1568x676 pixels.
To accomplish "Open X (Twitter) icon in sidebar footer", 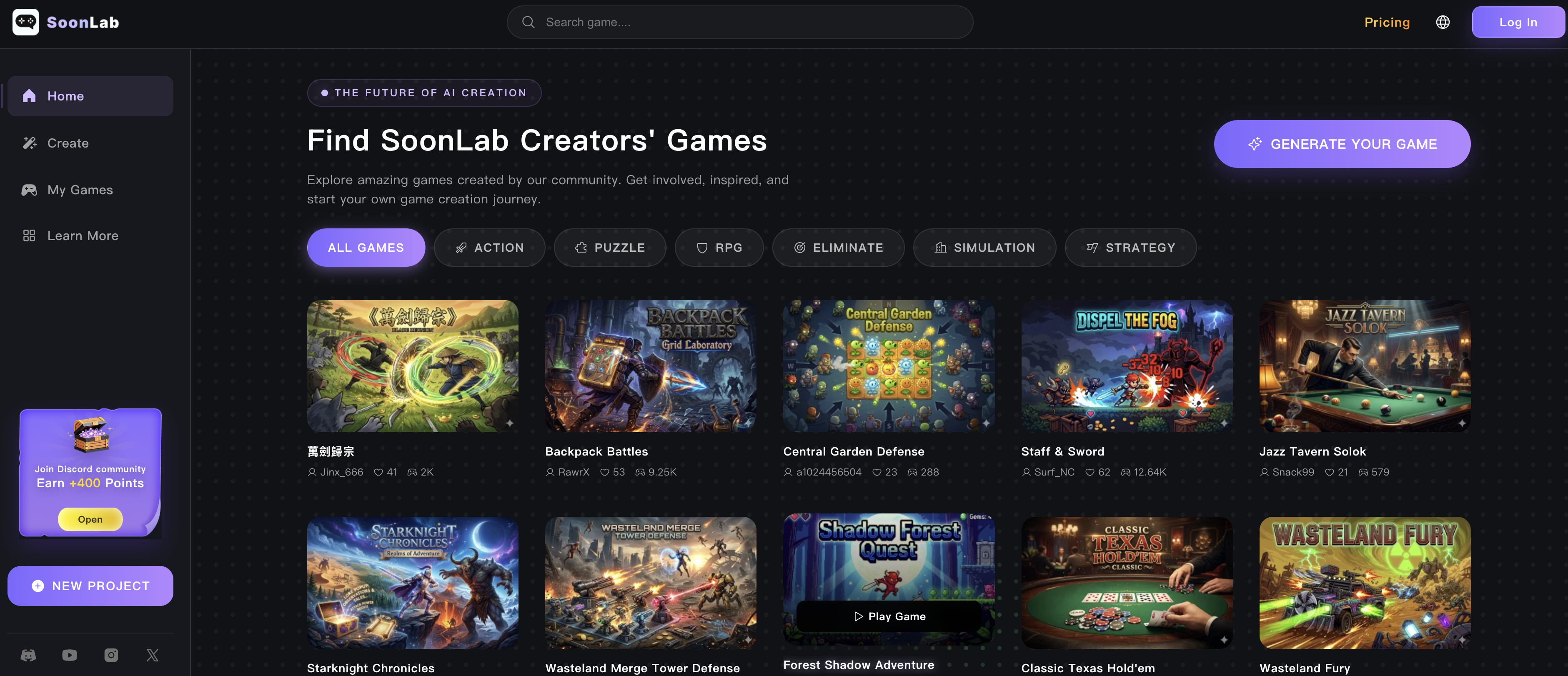I will point(153,655).
